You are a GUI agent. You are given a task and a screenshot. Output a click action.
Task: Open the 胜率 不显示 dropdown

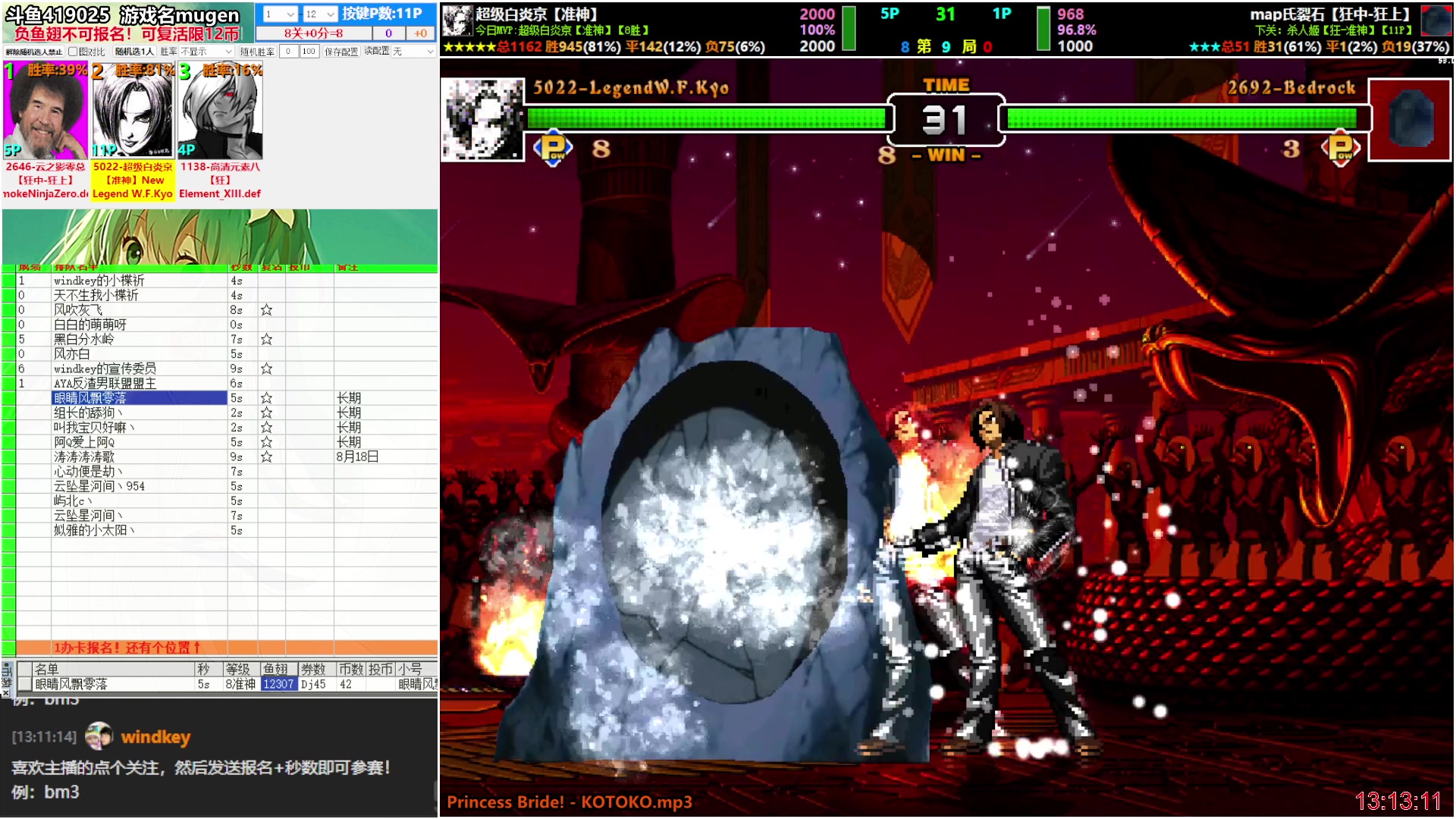click(206, 52)
